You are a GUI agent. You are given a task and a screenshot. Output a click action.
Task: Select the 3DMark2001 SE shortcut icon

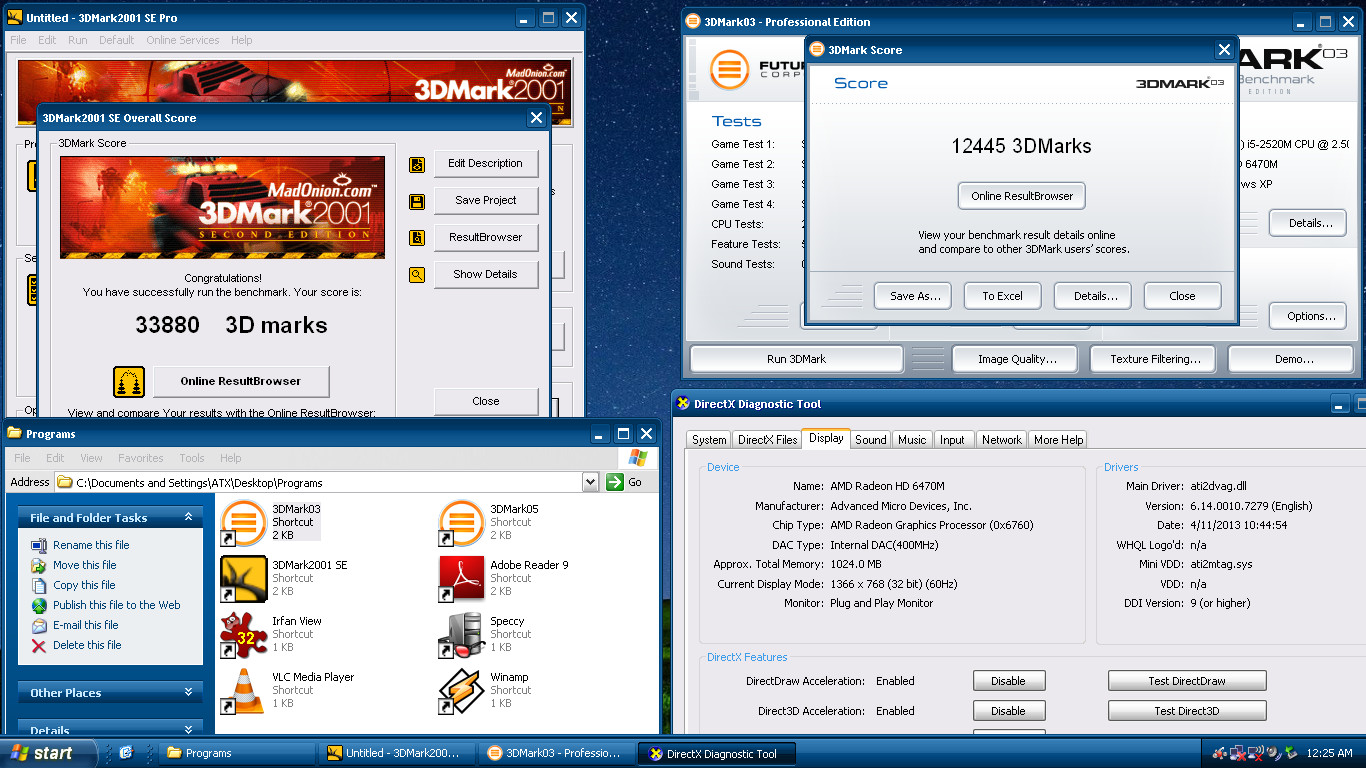pos(243,579)
